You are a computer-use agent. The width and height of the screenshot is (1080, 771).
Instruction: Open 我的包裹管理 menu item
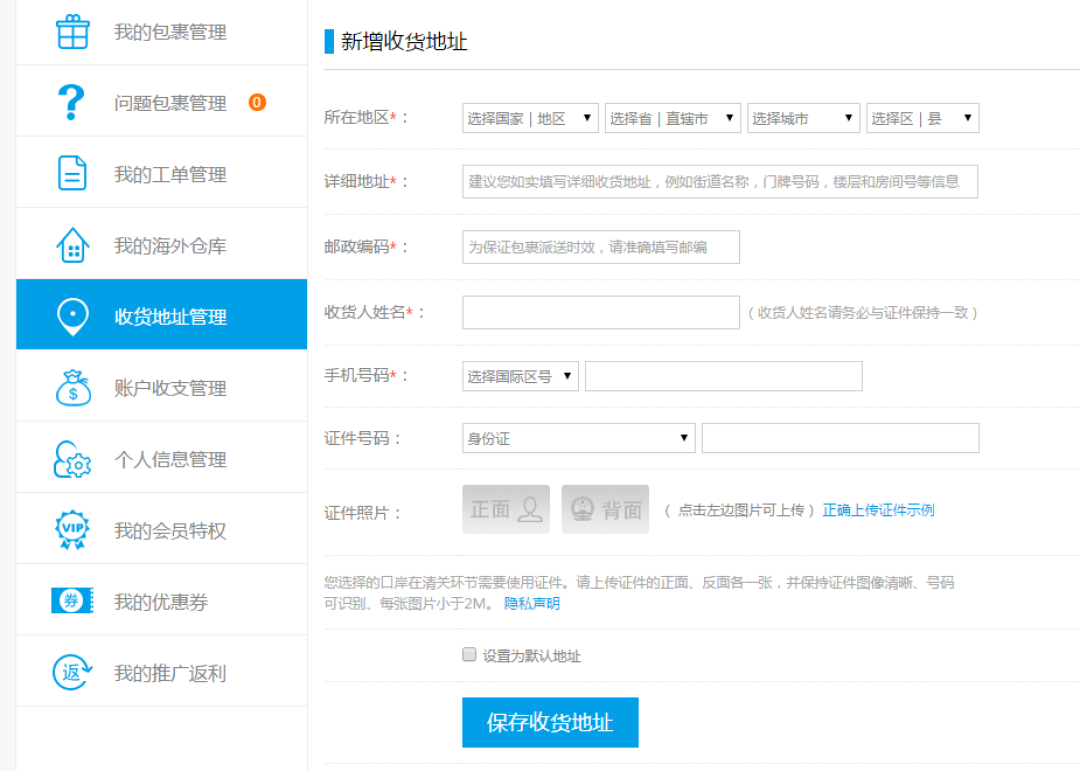(x=161, y=32)
